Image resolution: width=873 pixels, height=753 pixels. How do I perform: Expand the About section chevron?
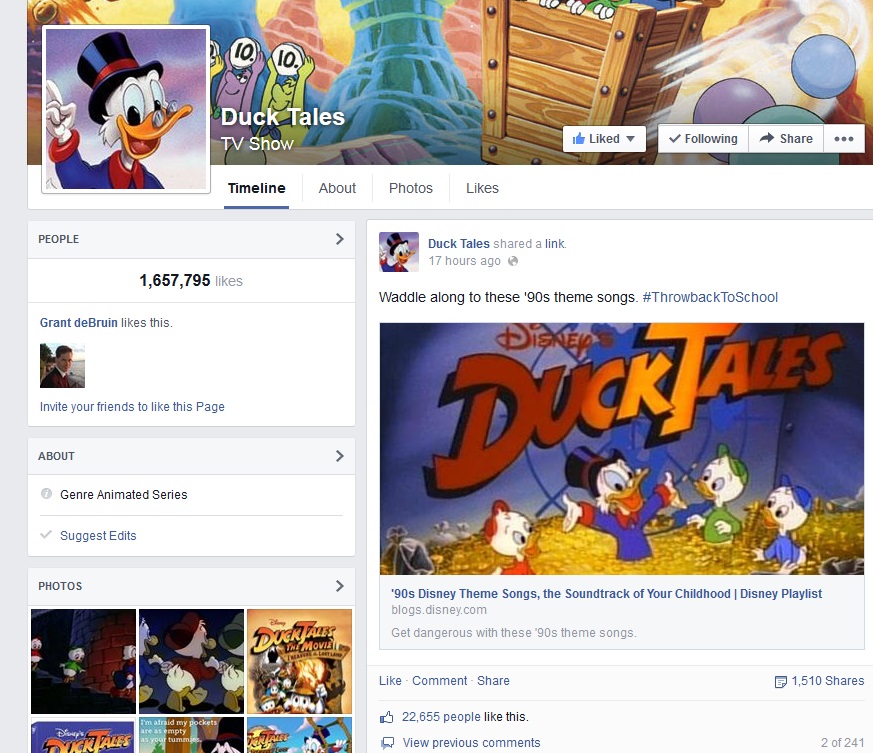pyautogui.click(x=339, y=456)
